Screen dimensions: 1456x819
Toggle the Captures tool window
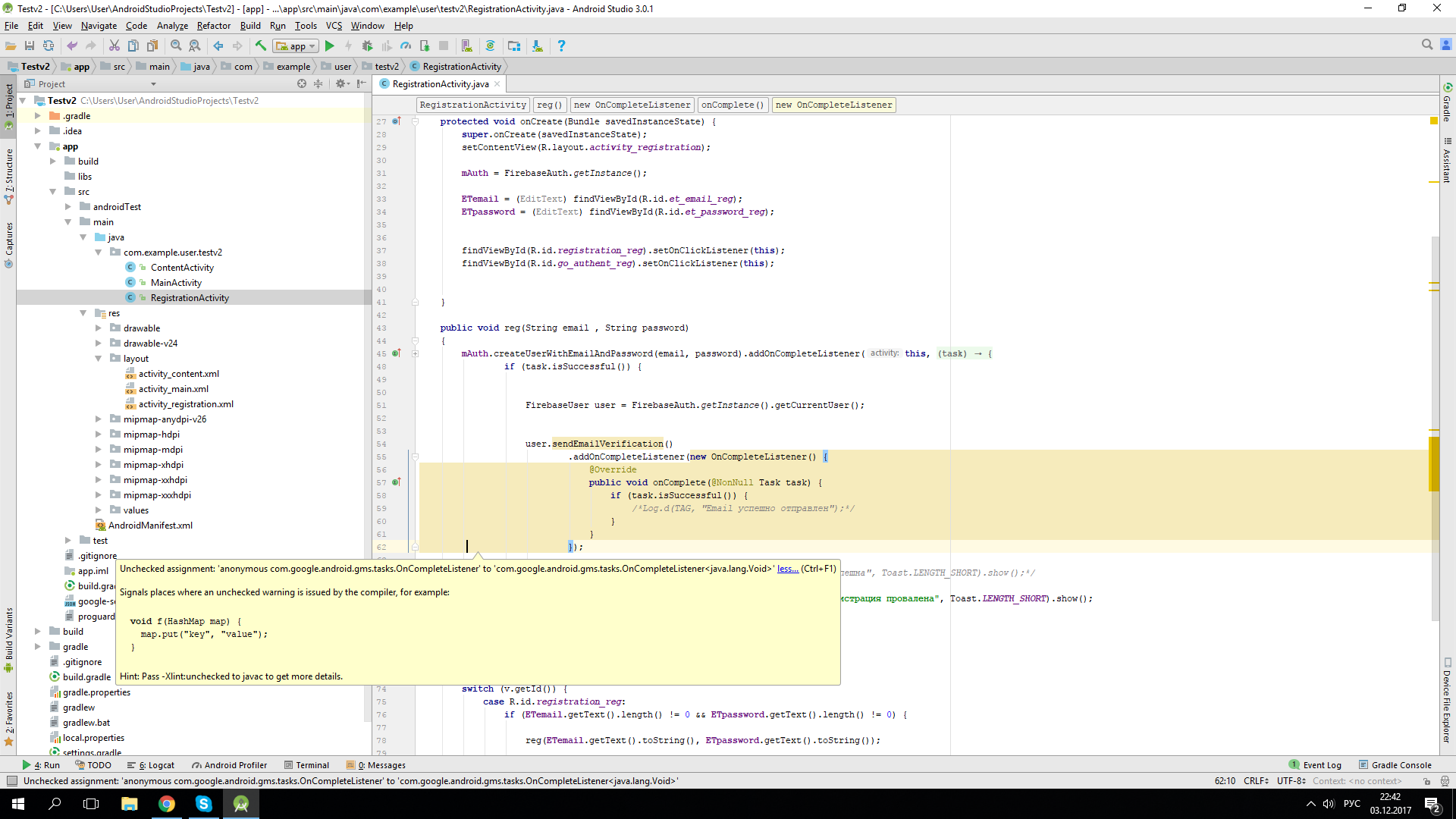[8, 244]
